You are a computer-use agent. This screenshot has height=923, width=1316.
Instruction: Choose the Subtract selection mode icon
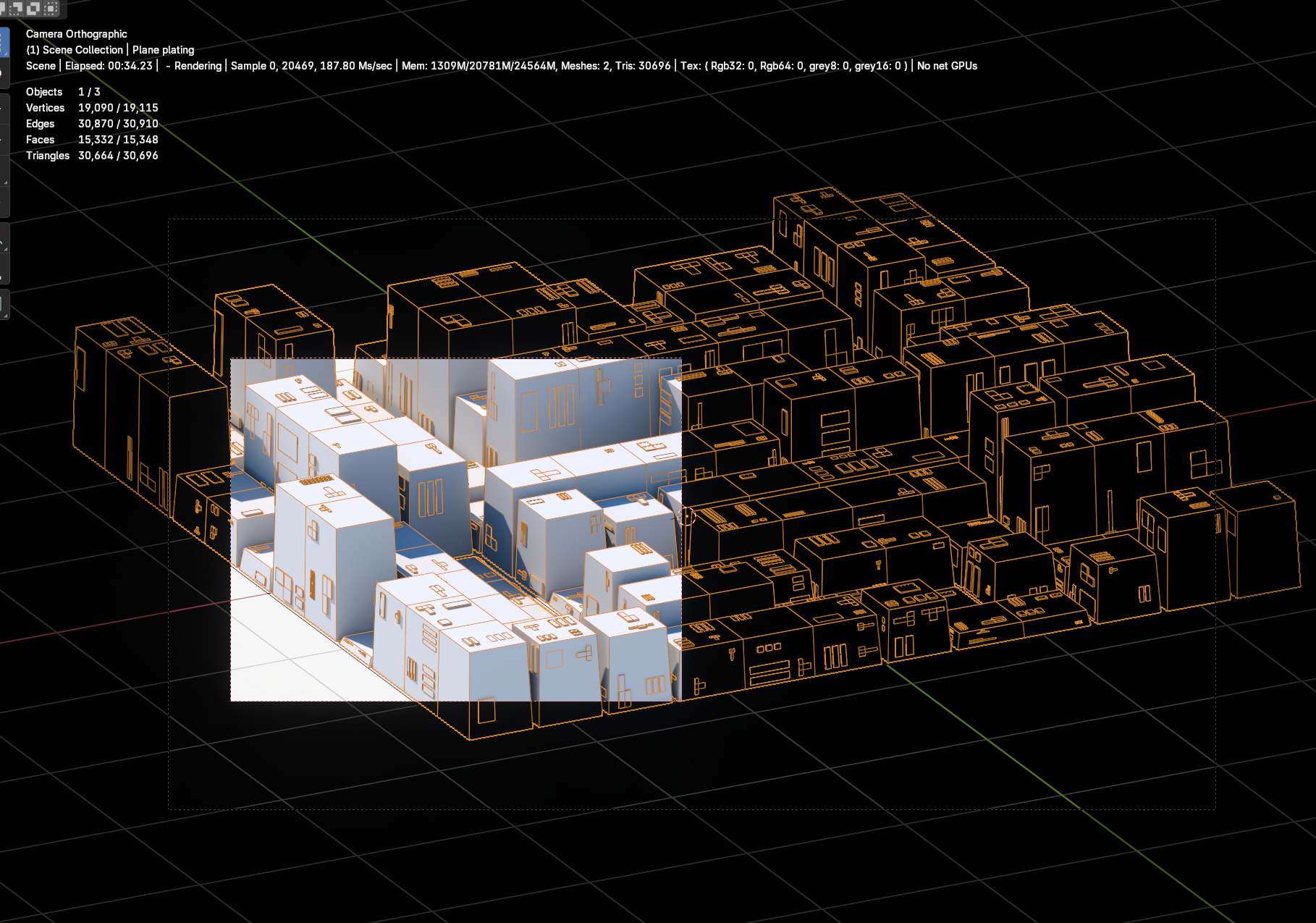(x=16, y=8)
